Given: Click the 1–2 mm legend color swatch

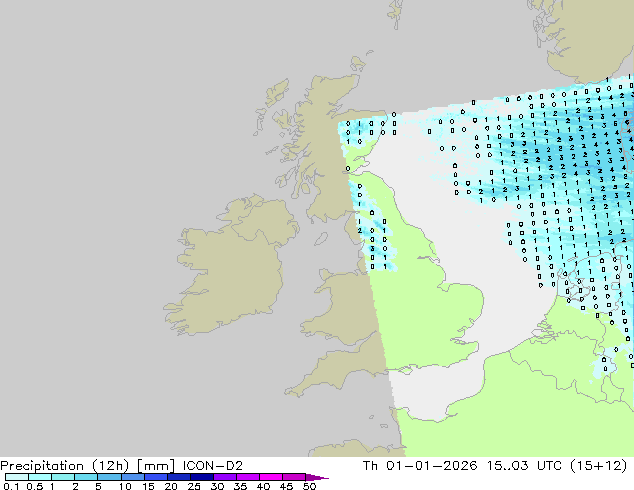Looking at the screenshot, I should coord(63,477).
